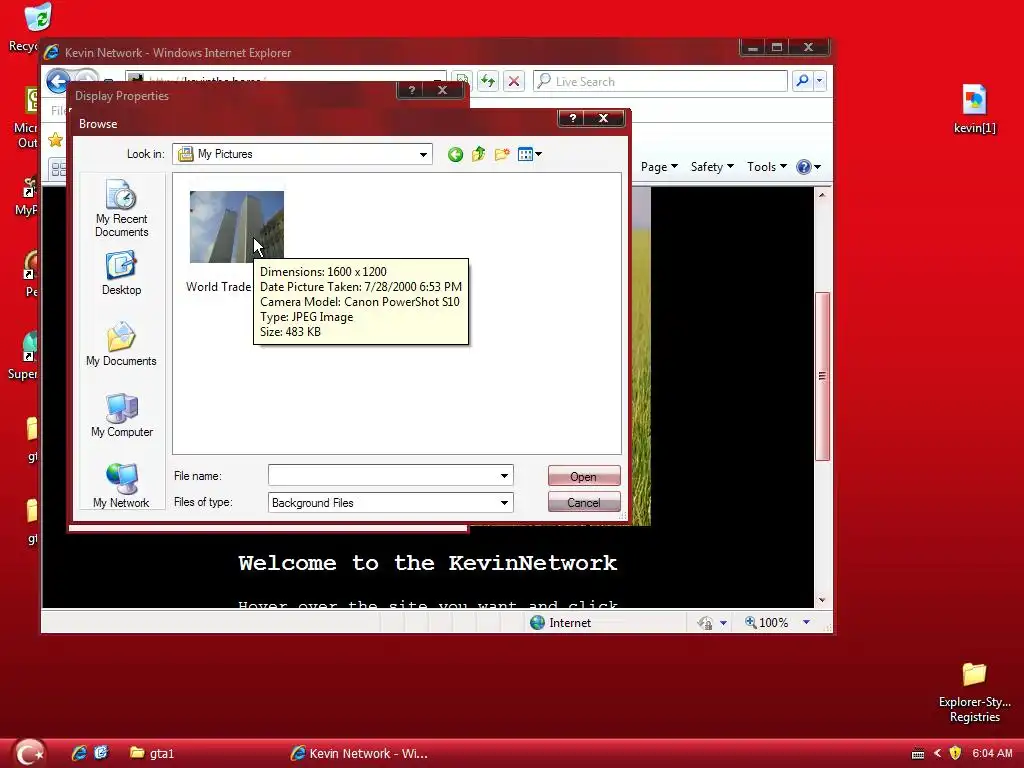Close the Browse dialog
The width and height of the screenshot is (1024, 768).
point(603,118)
